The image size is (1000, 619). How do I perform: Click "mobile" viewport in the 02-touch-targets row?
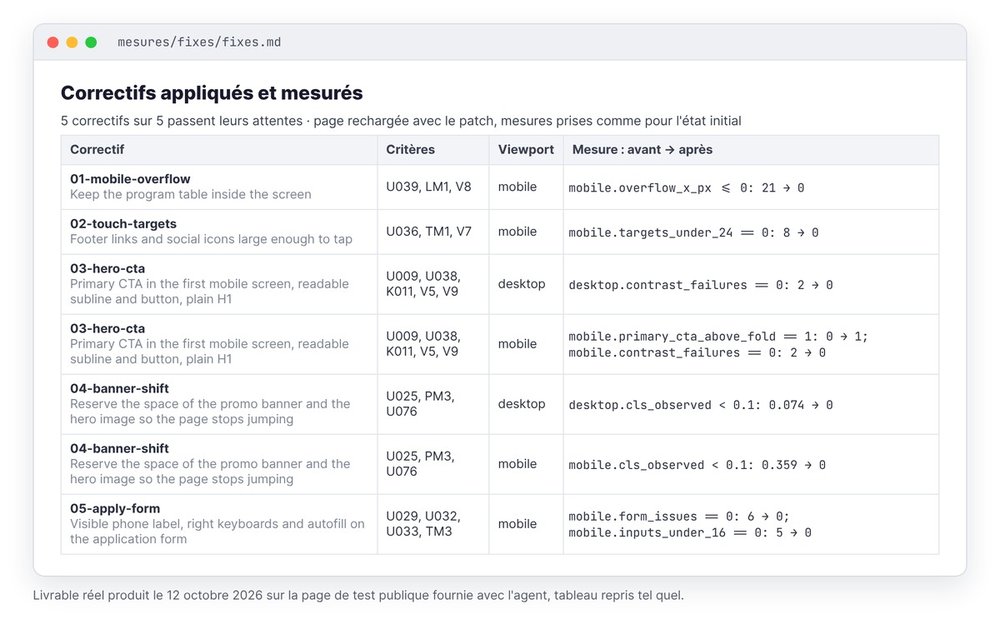click(517, 231)
